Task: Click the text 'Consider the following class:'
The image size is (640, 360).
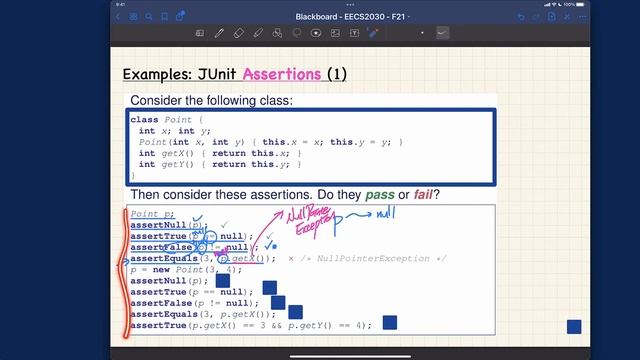Action: click(211, 100)
